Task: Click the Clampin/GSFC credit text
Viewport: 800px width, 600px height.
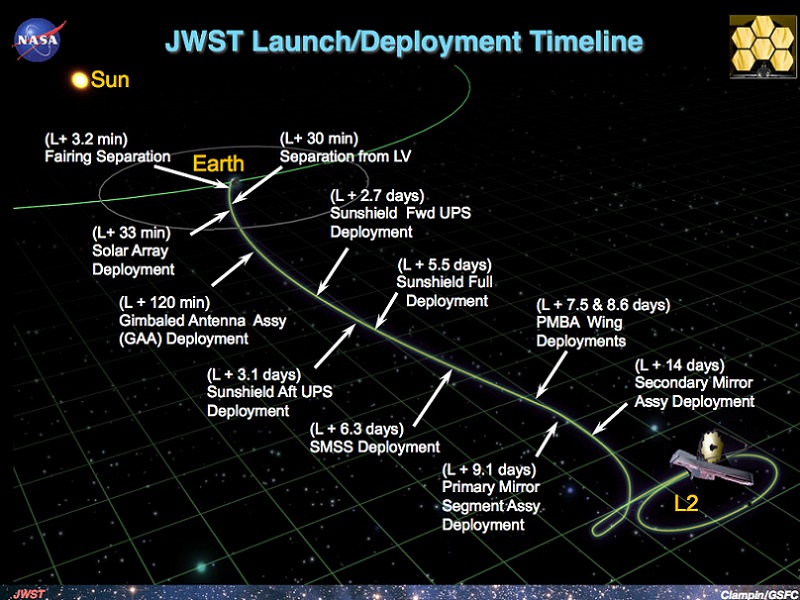Action: coord(758,594)
